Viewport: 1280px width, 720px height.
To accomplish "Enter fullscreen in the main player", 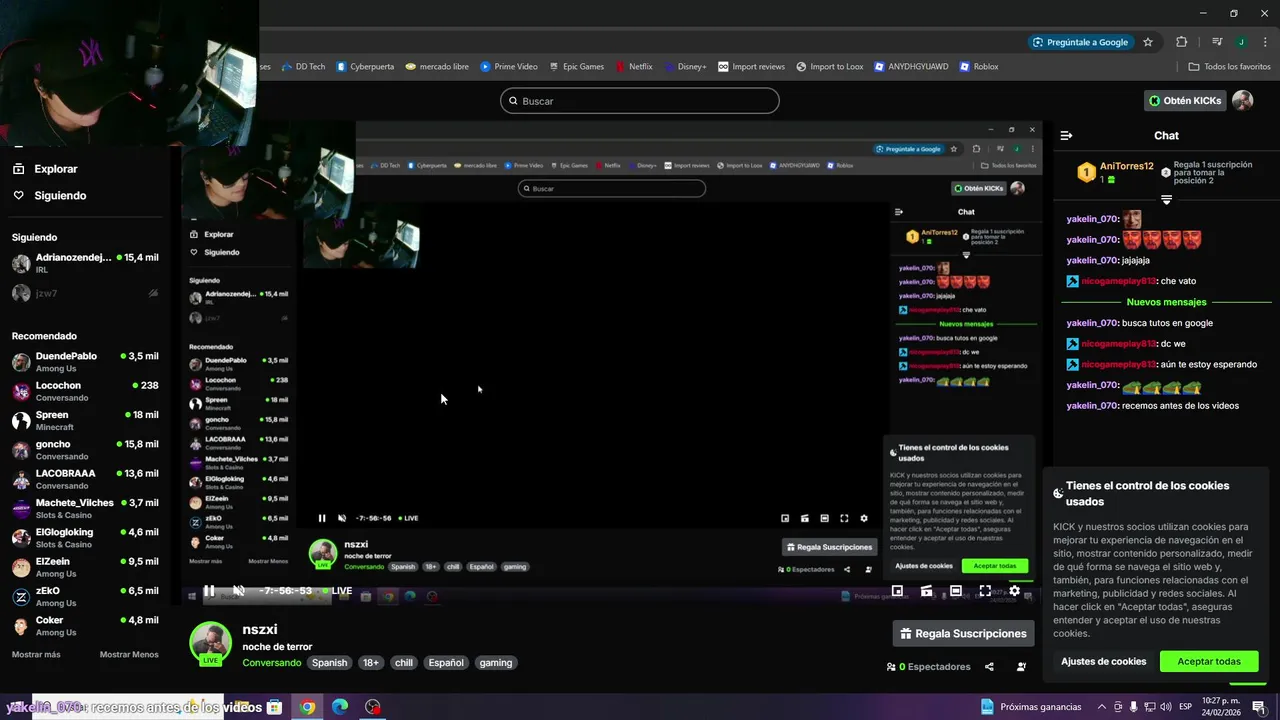I will (985, 591).
